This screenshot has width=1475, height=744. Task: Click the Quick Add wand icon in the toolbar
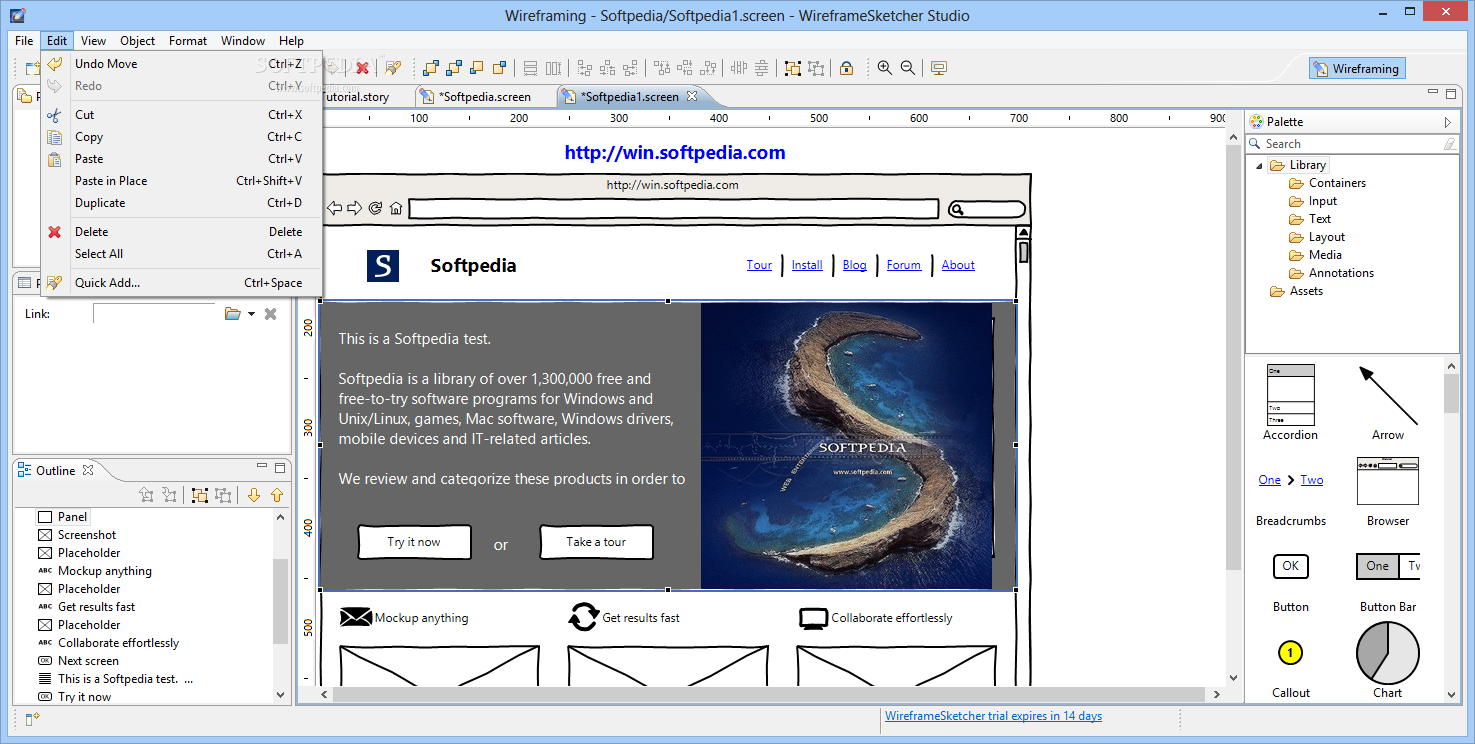(393, 68)
